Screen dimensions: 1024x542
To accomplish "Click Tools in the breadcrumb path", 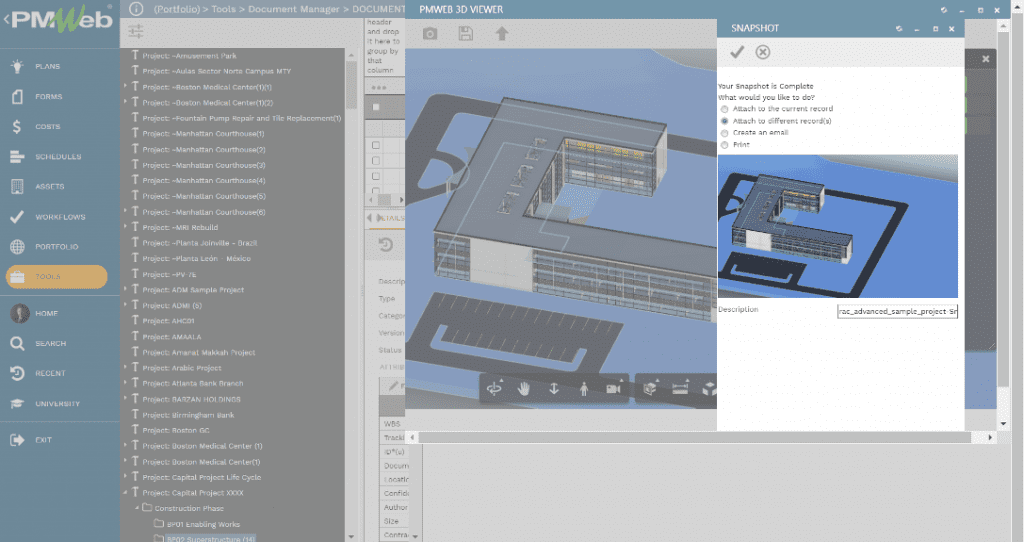I will click(x=223, y=9).
